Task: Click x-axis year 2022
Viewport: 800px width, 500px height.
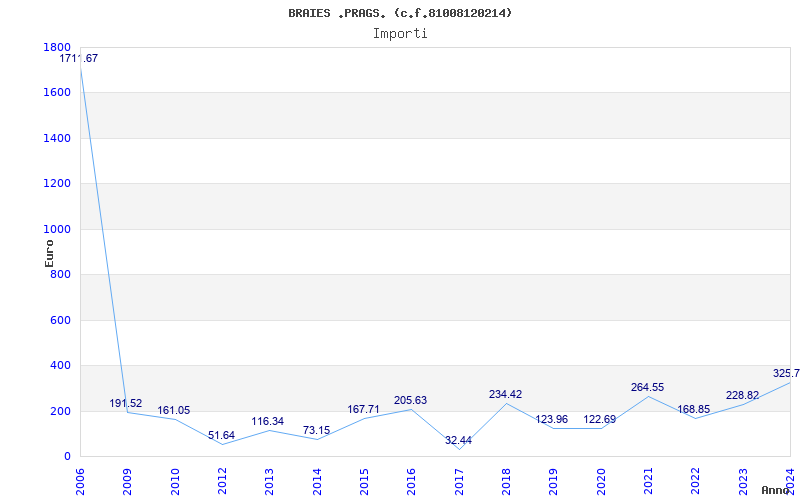Action: pyautogui.click(x=695, y=482)
